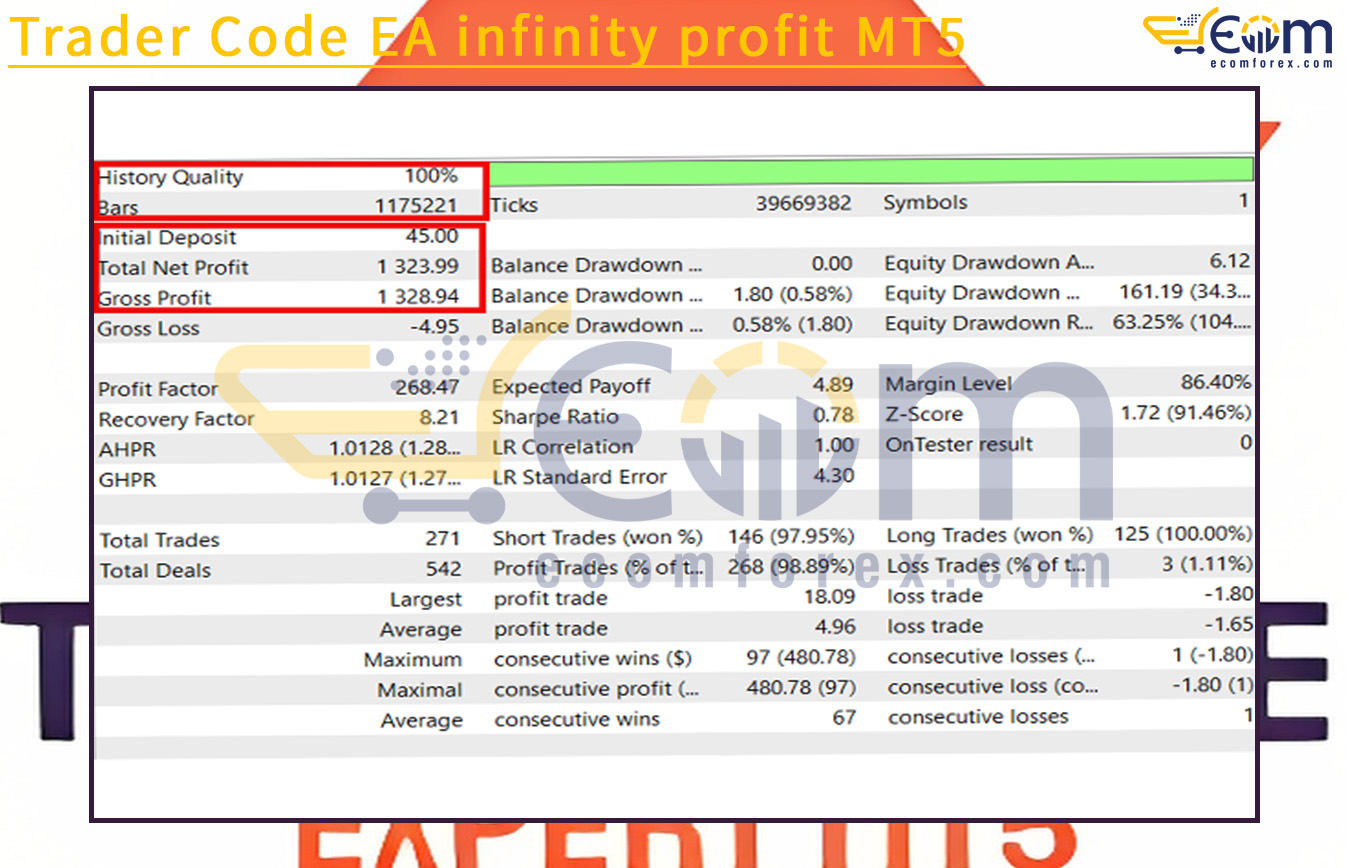
Task: Select the "Ticks" label
Action: 514,205
